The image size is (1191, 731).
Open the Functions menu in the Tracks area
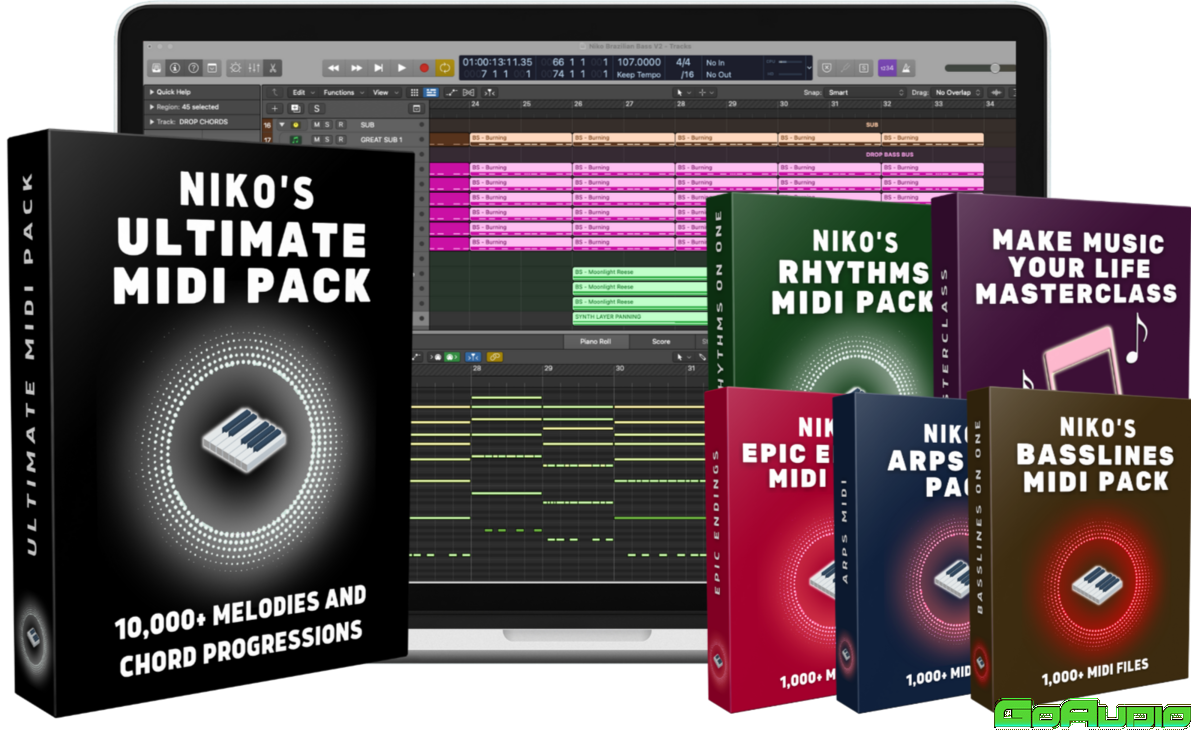click(343, 93)
